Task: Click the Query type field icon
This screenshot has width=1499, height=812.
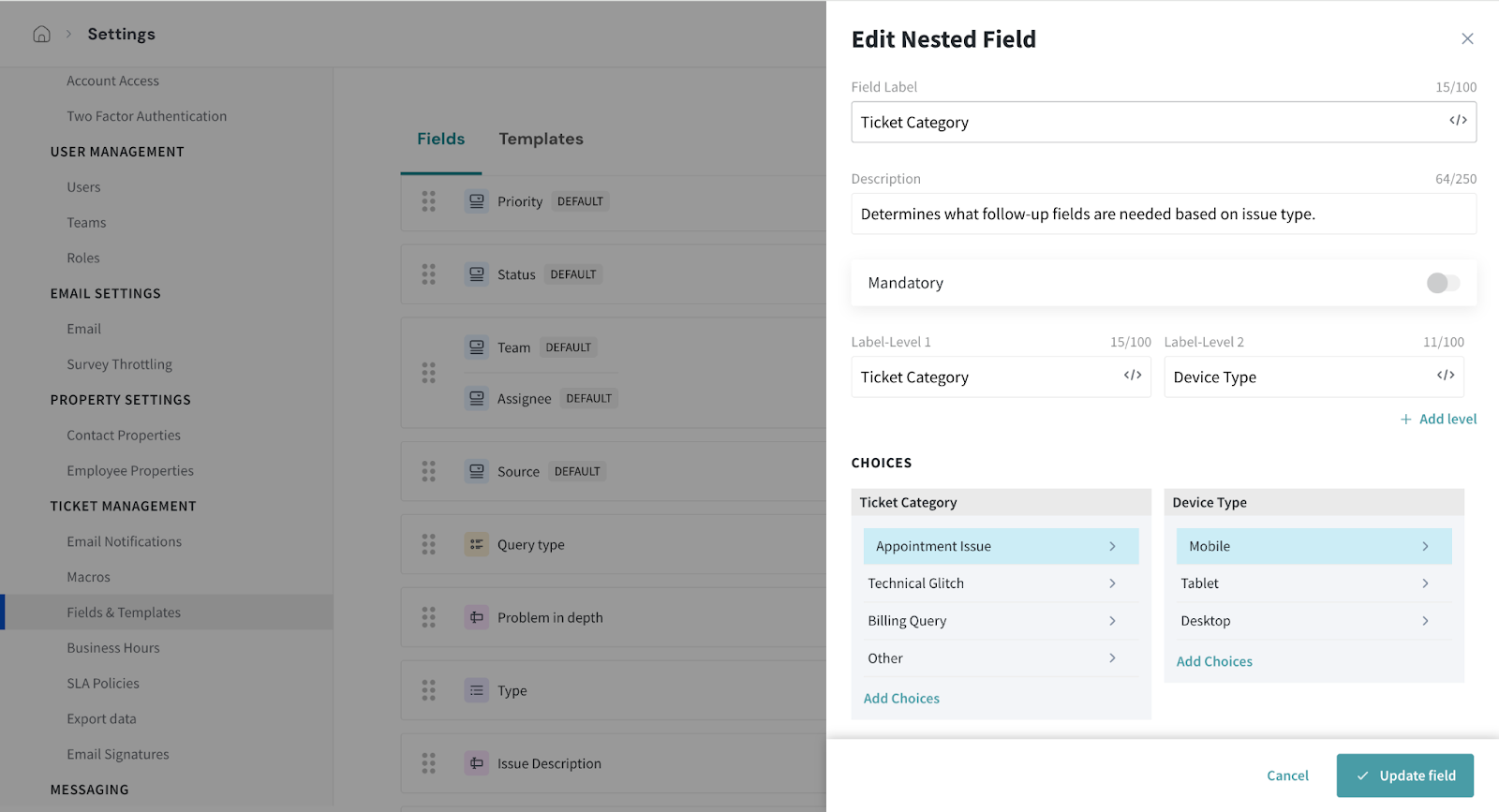Action: (x=477, y=544)
